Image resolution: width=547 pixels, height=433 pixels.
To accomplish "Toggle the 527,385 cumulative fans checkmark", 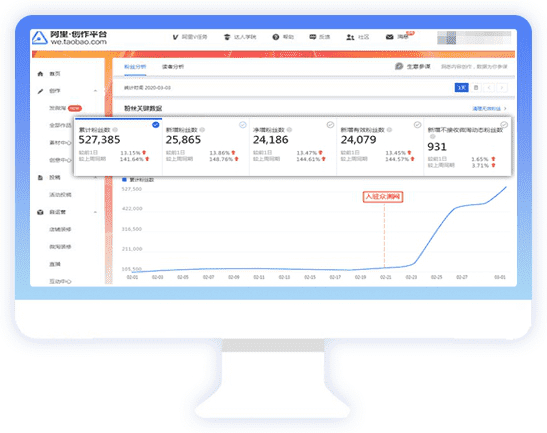I will pyautogui.click(x=156, y=125).
